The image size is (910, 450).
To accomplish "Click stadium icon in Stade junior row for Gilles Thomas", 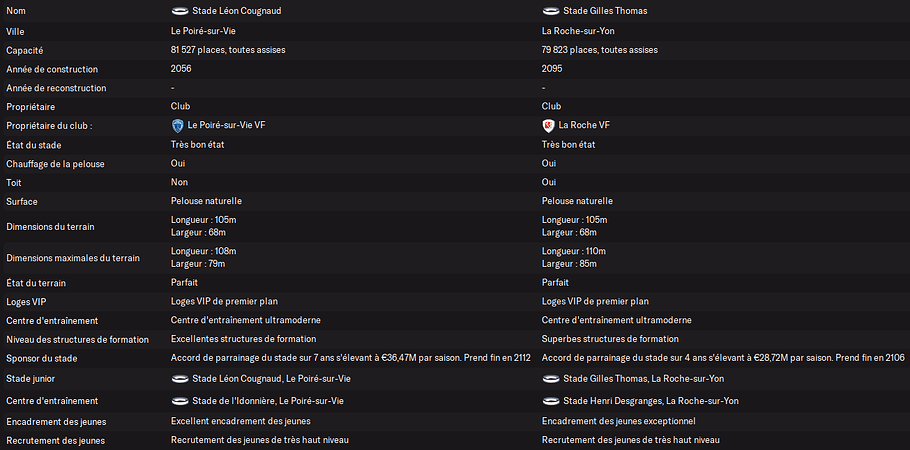I will click(x=550, y=379).
